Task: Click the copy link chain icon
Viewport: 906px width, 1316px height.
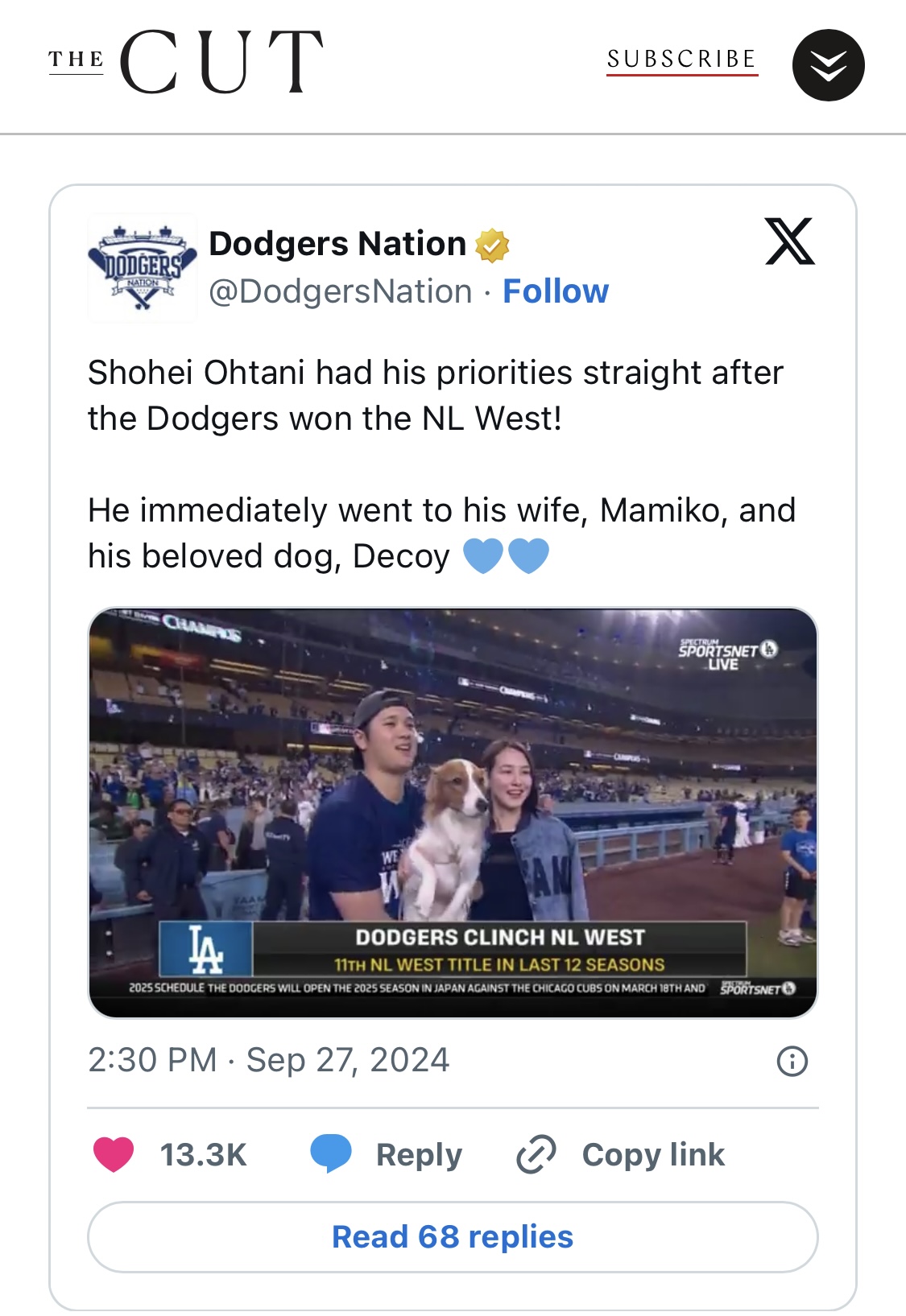Action: tap(536, 1154)
